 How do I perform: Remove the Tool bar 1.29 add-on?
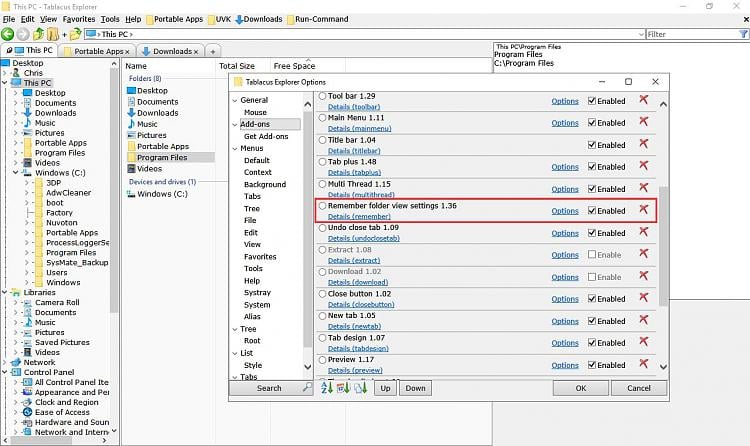point(644,100)
